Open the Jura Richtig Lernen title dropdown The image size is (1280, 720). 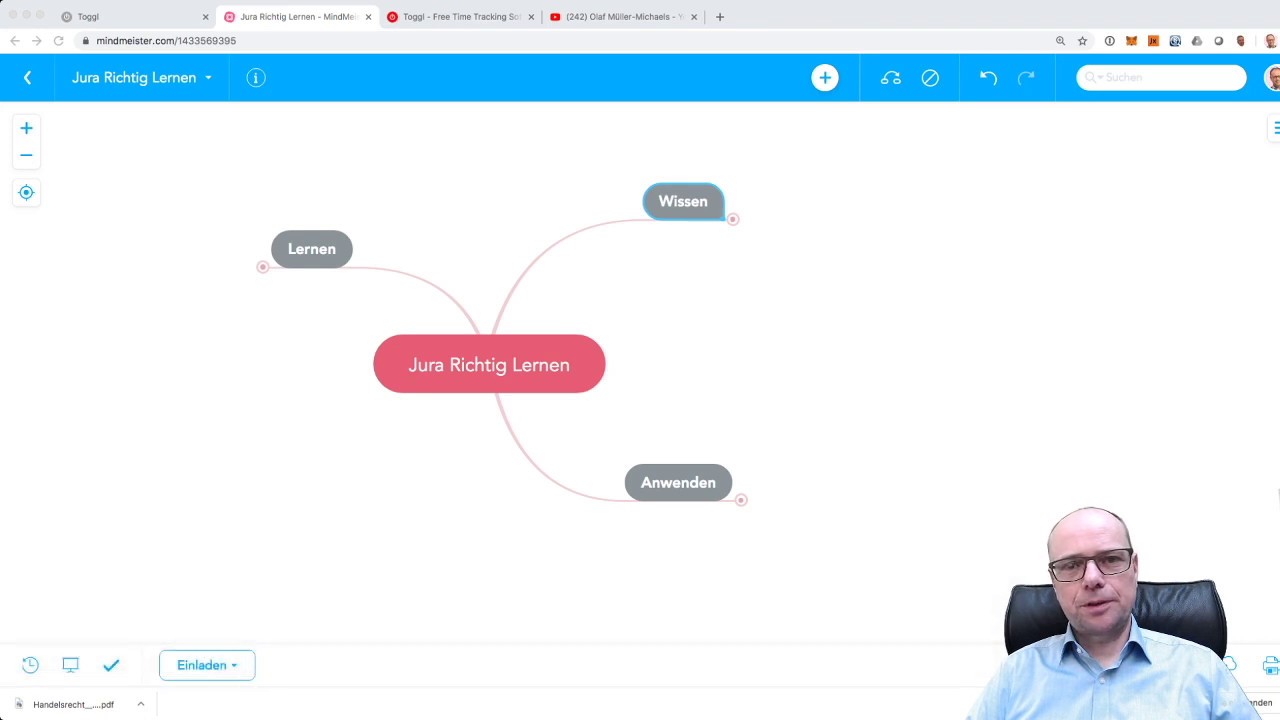(142, 77)
